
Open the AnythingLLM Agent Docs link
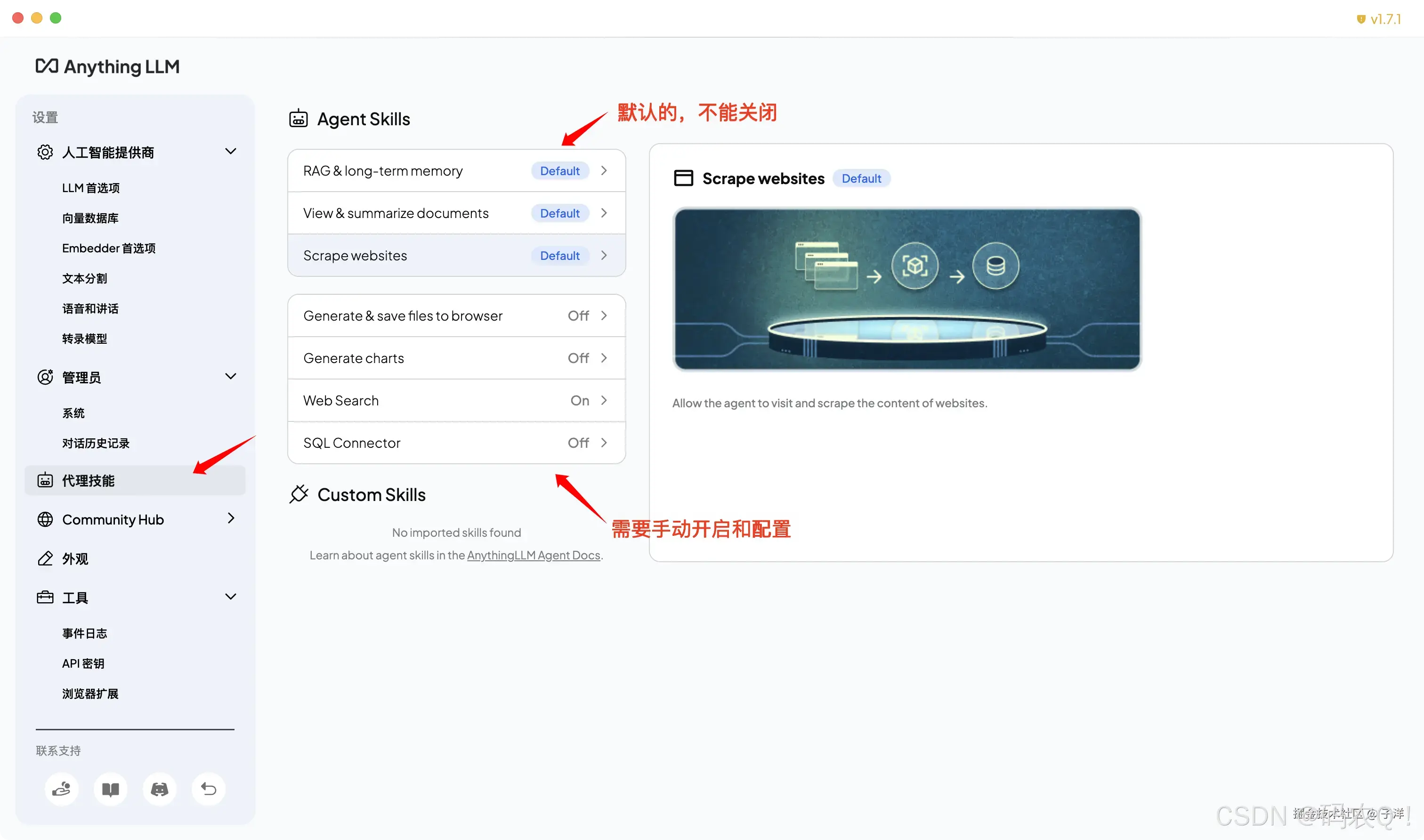point(533,555)
